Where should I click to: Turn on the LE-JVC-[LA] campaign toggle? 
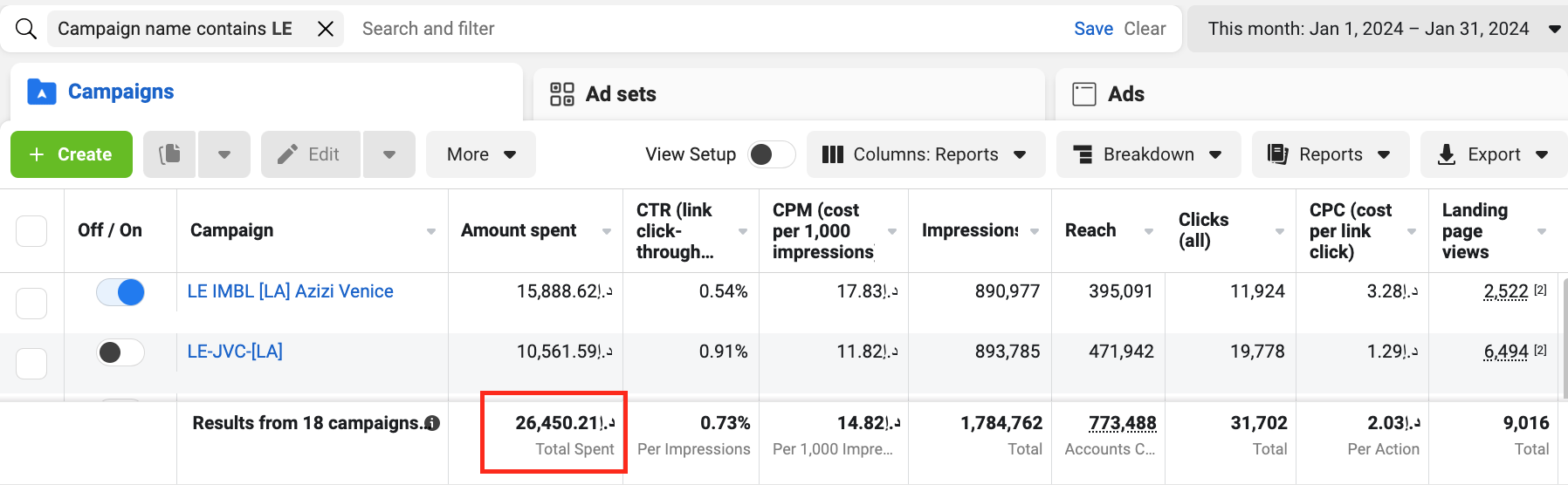pyautogui.click(x=120, y=352)
